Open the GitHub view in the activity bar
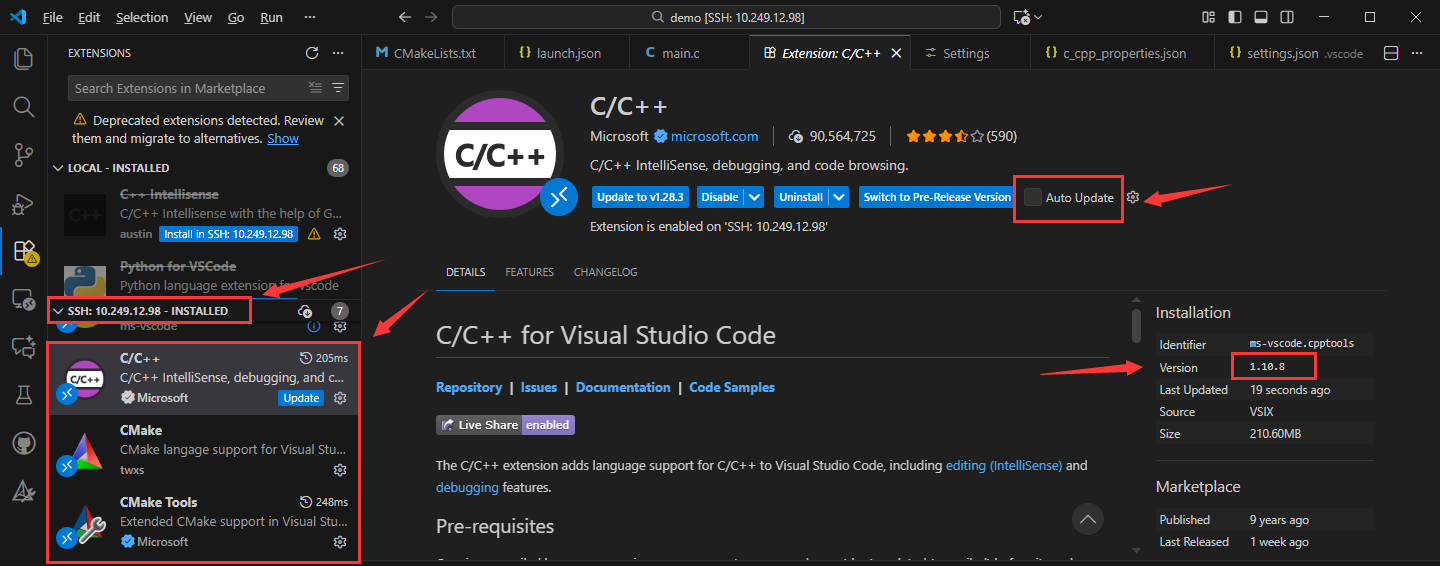 coord(23,442)
